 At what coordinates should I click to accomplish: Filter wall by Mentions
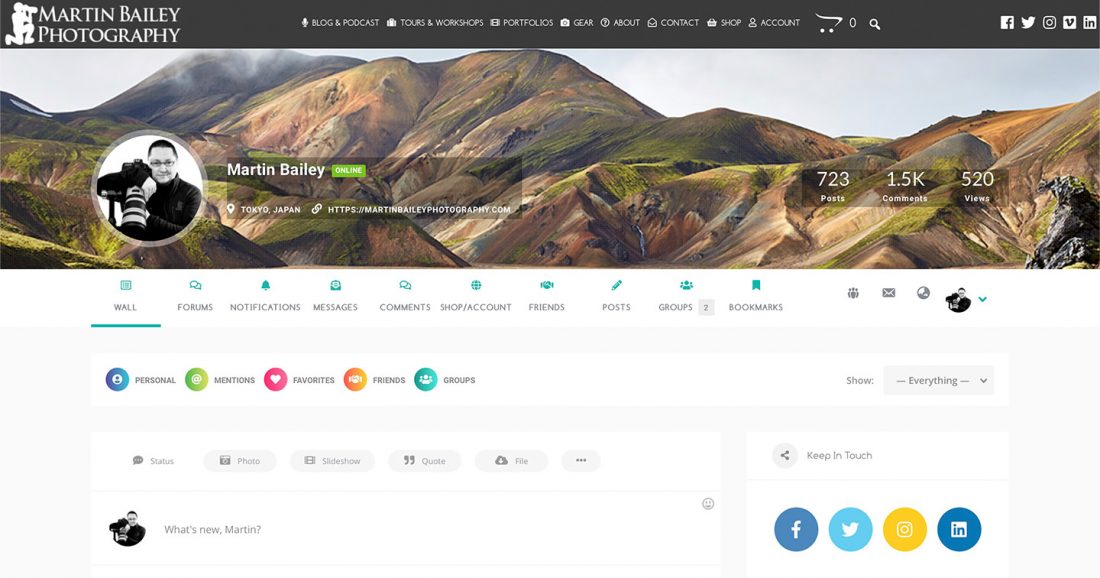pyautogui.click(x=220, y=380)
